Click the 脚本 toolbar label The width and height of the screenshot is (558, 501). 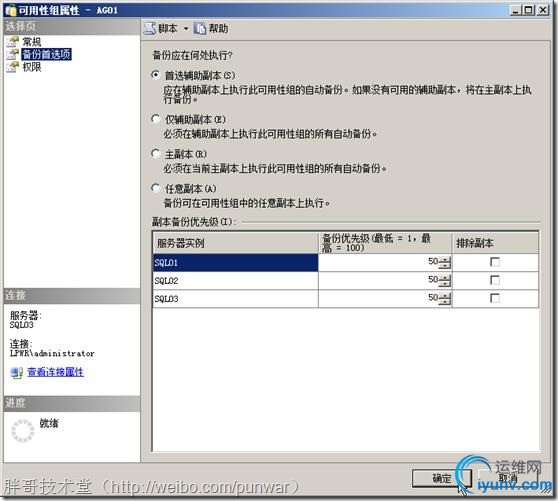pos(168,28)
